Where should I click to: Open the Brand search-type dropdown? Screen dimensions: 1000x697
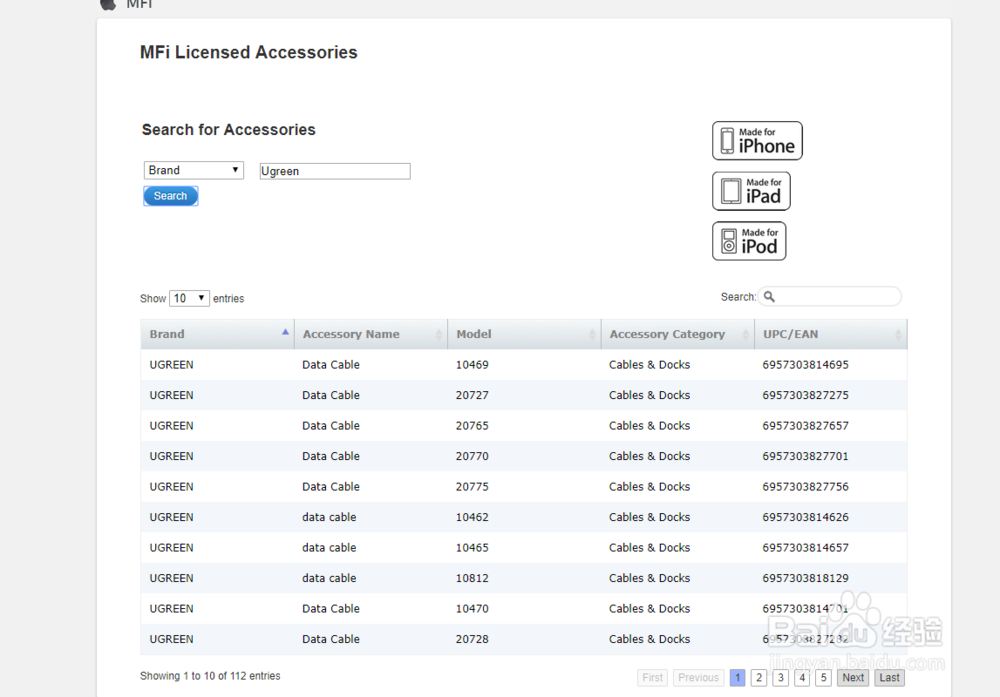pyautogui.click(x=194, y=170)
